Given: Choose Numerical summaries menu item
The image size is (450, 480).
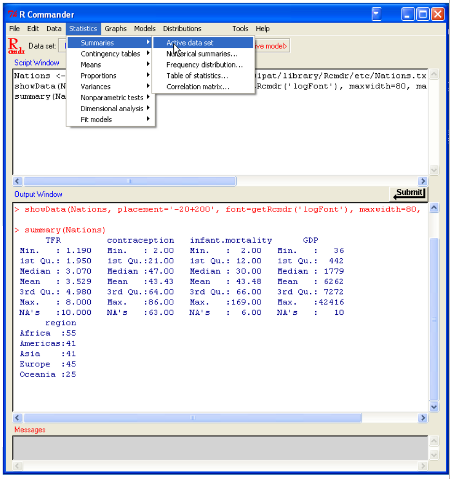Looking at the screenshot, I should [203, 54].
